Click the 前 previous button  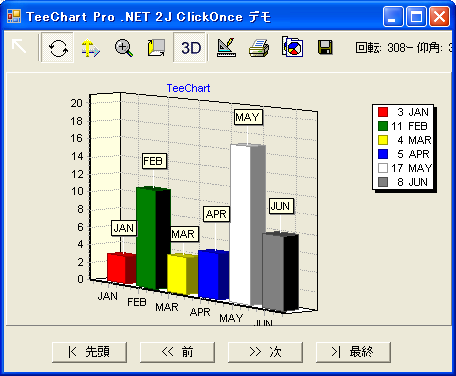[x=177, y=352]
